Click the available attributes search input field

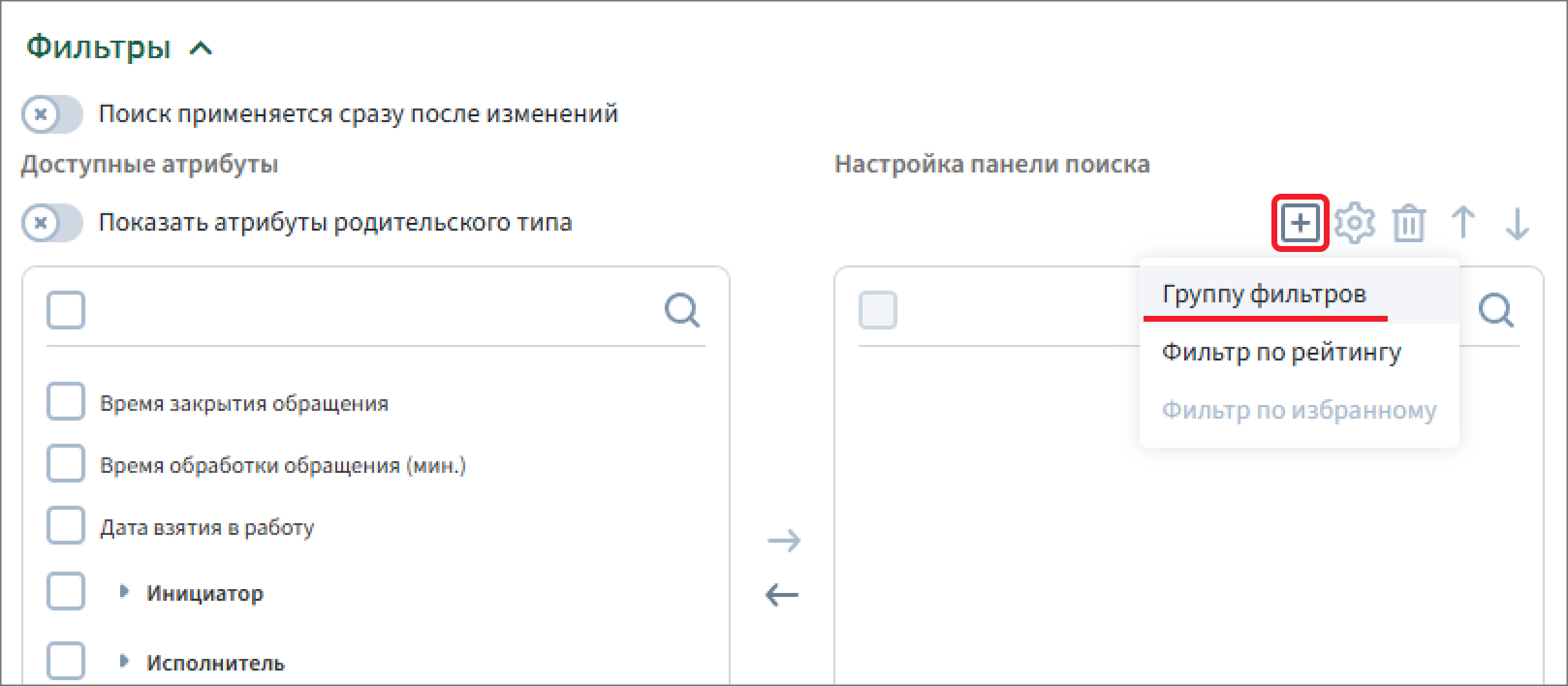pos(373,311)
